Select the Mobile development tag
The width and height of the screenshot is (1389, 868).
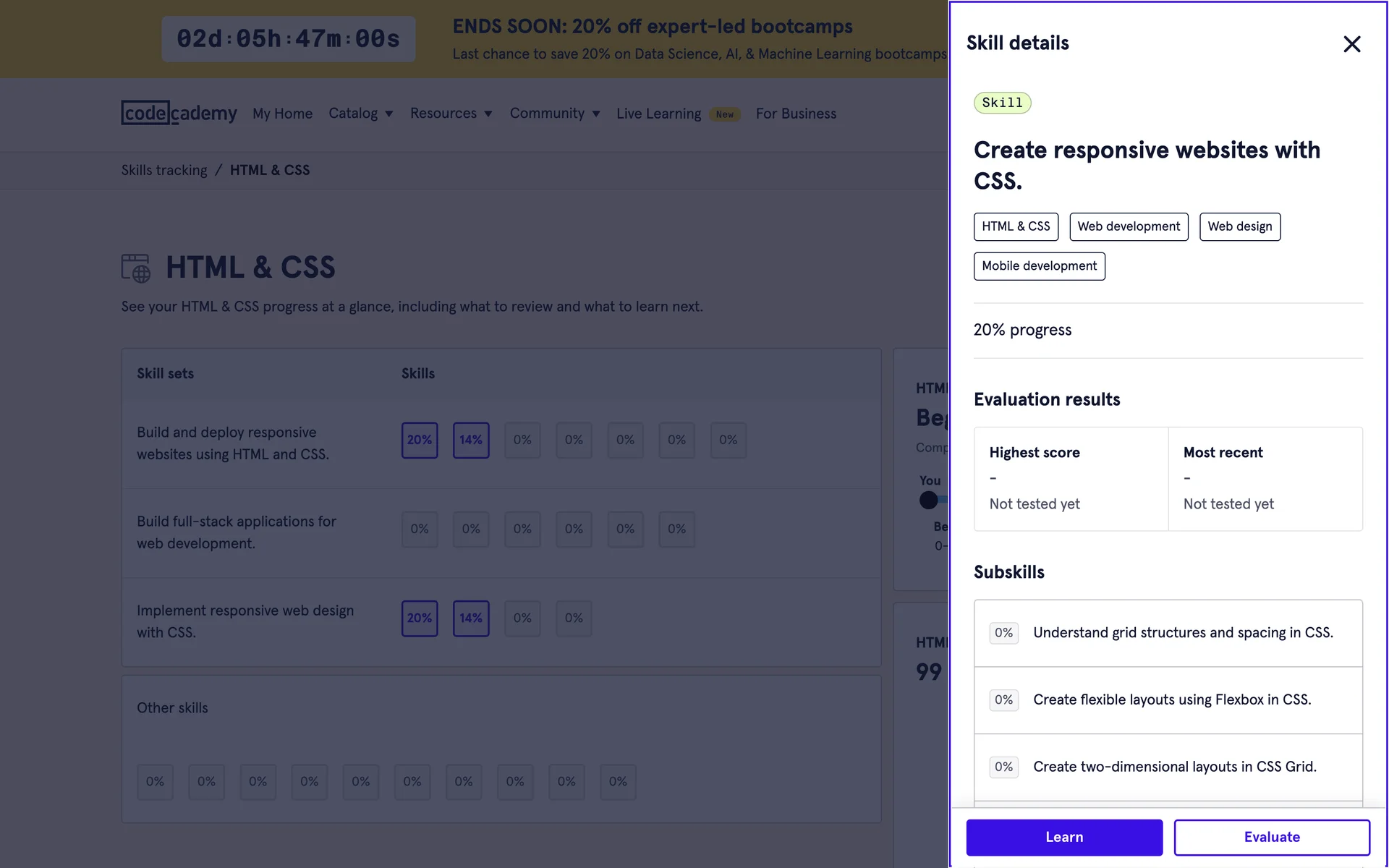(x=1039, y=266)
